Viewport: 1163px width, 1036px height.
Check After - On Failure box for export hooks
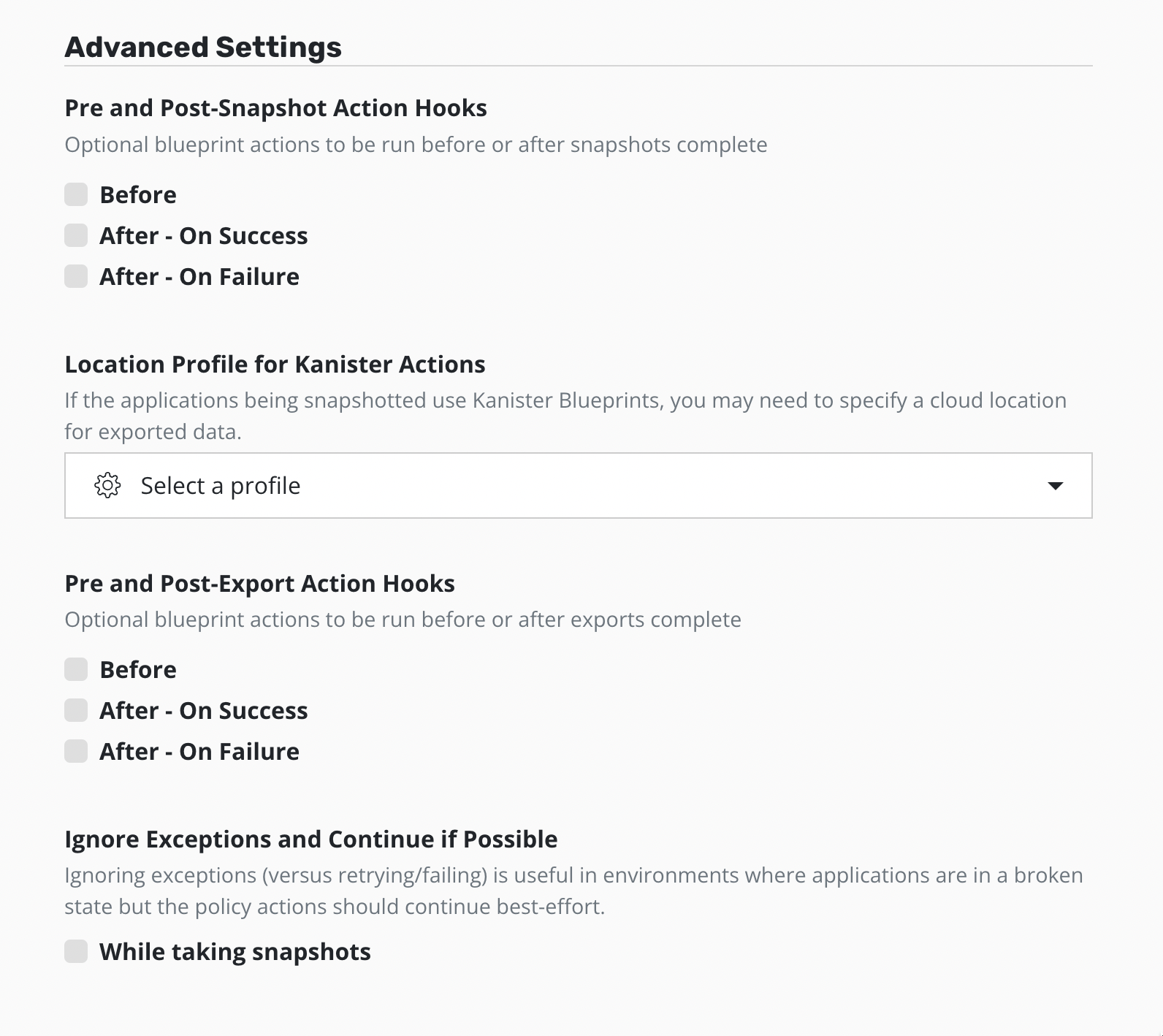(76, 752)
